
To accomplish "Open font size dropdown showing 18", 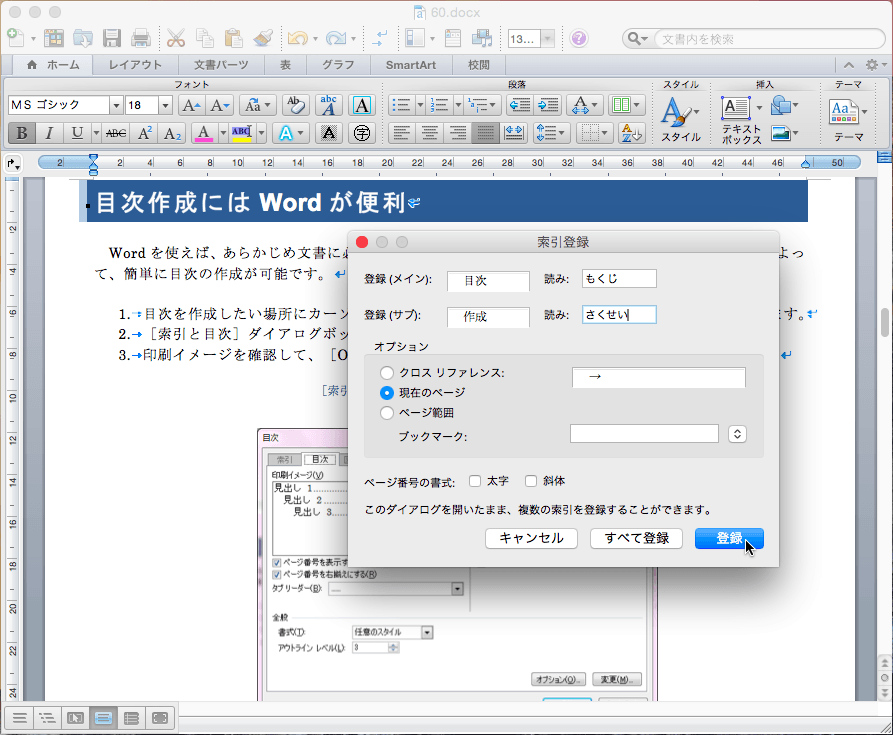I will tap(165, 105).
